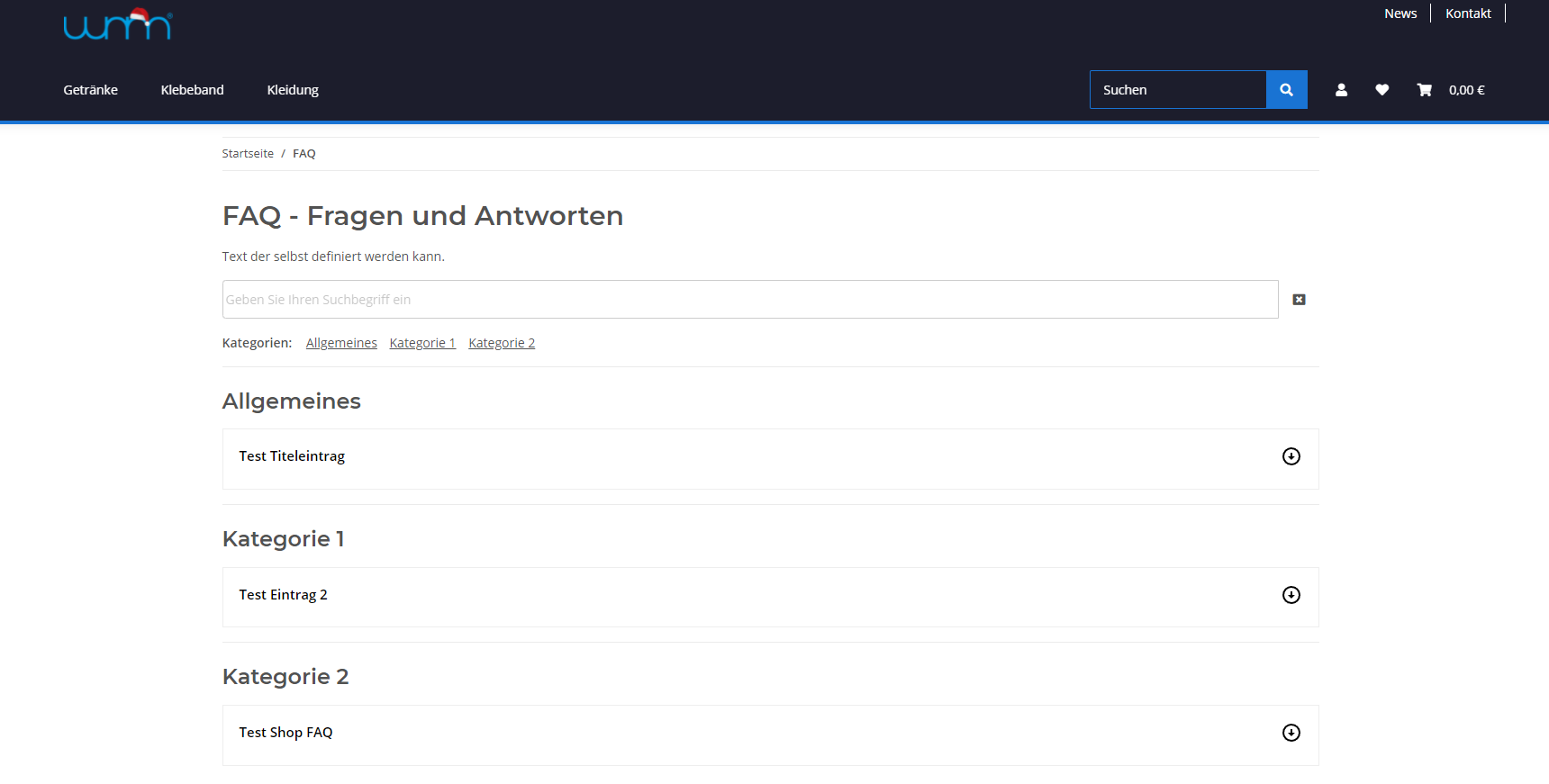The image size is (1549, 784).
Task: Expand the Test Eintrag 2 entry arrow
Action: click(1291, 595)
